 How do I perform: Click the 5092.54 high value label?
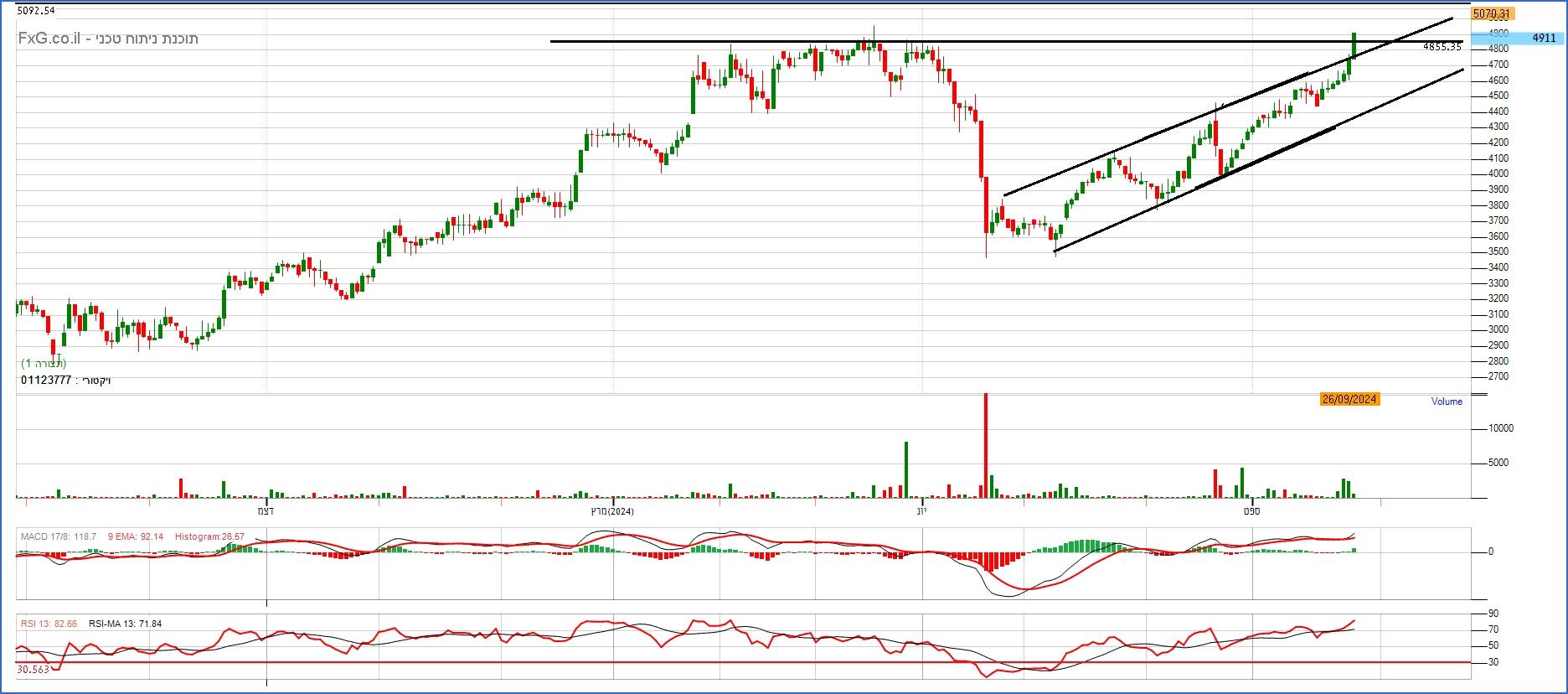pyautogui.click(x=36, y=11)
